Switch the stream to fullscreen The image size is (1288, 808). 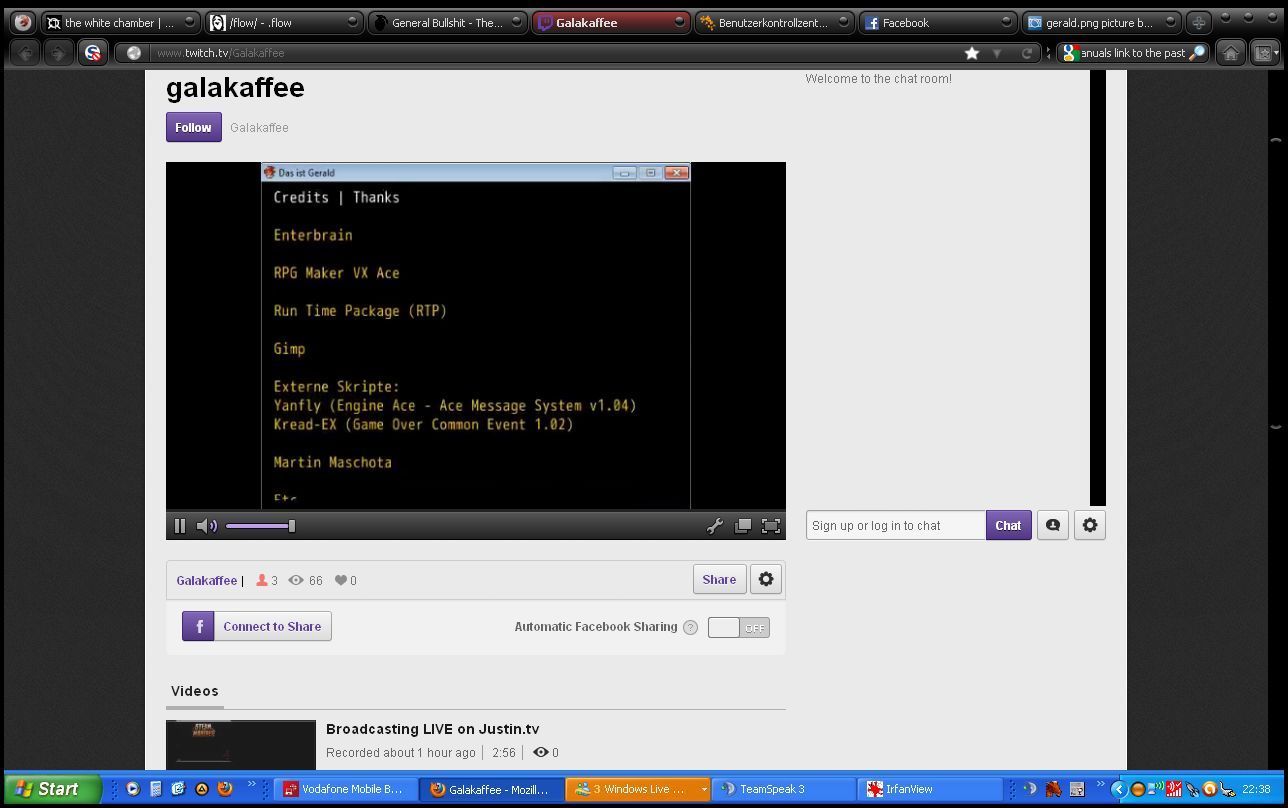point(771,526)
